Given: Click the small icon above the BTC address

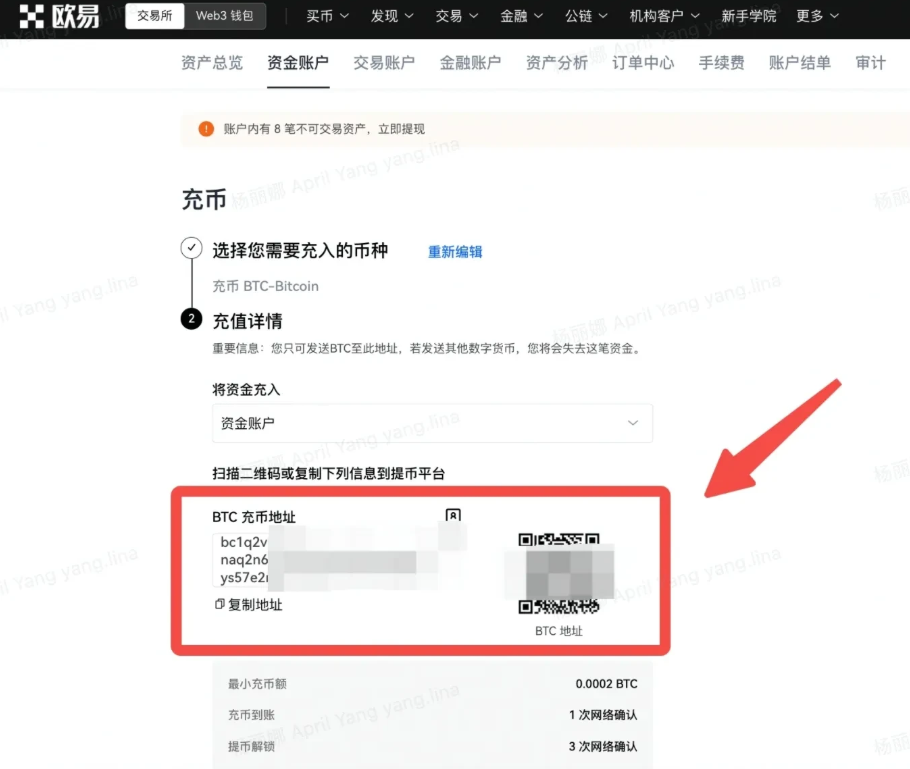Looking at the screenshot, I should pyautogui.click(x=453, y=515).
